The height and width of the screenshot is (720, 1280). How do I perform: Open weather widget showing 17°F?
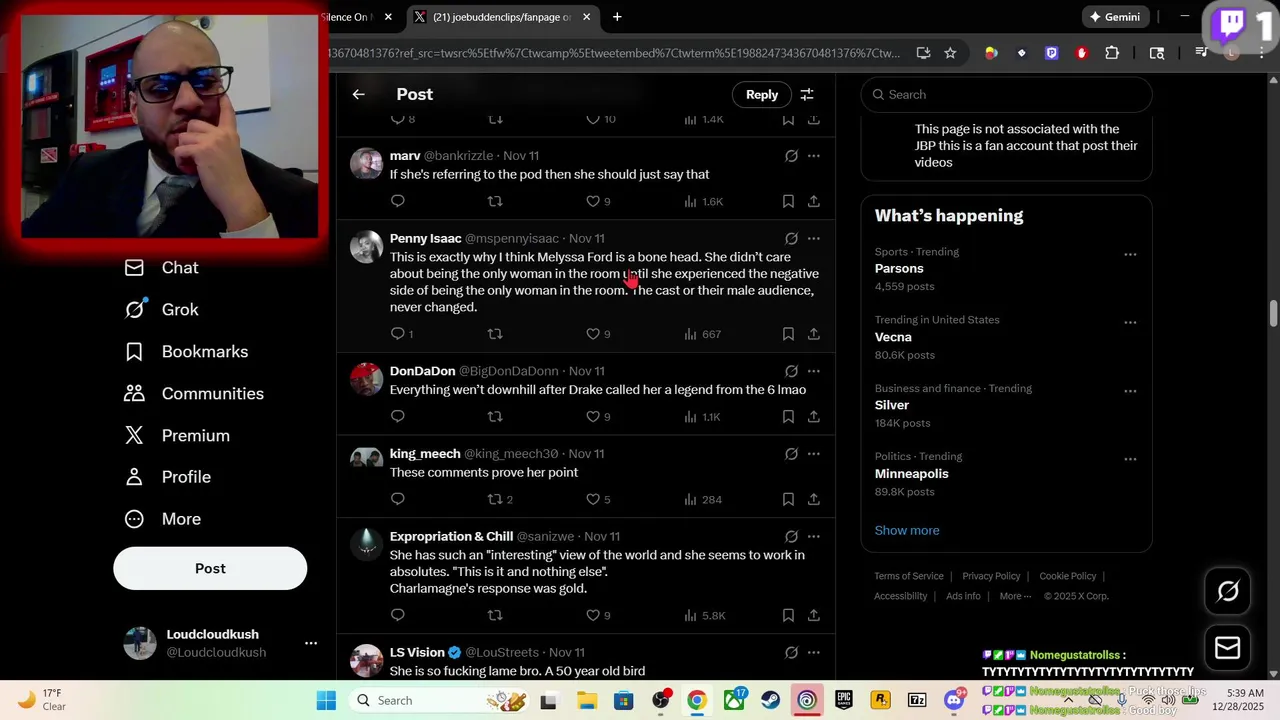coord(42,700)
